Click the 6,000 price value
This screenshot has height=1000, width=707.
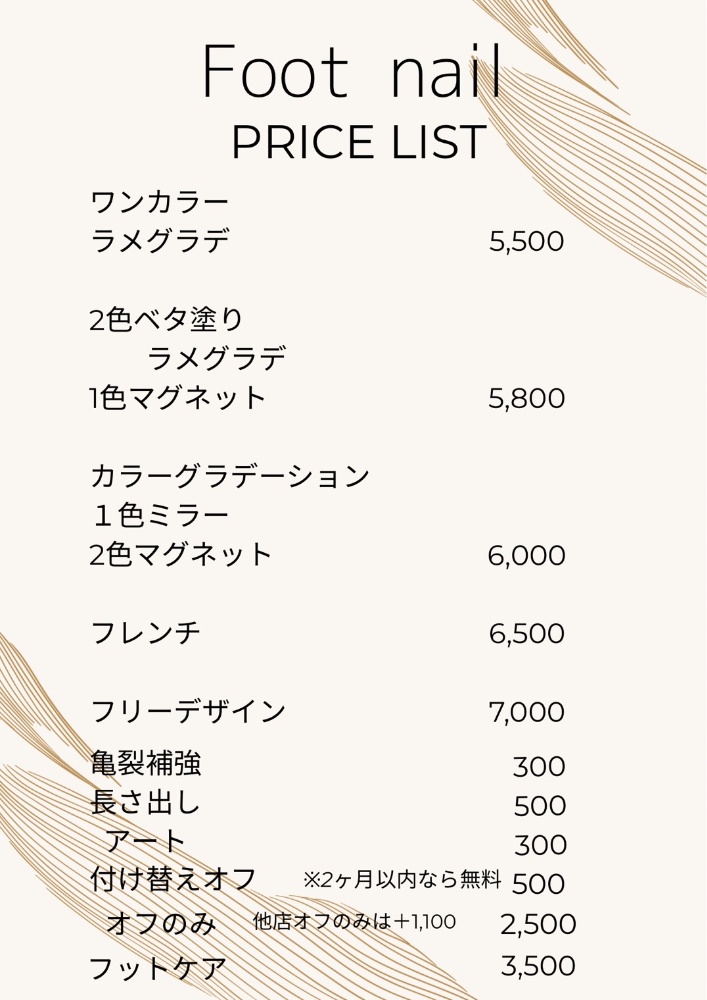point(526,556)
